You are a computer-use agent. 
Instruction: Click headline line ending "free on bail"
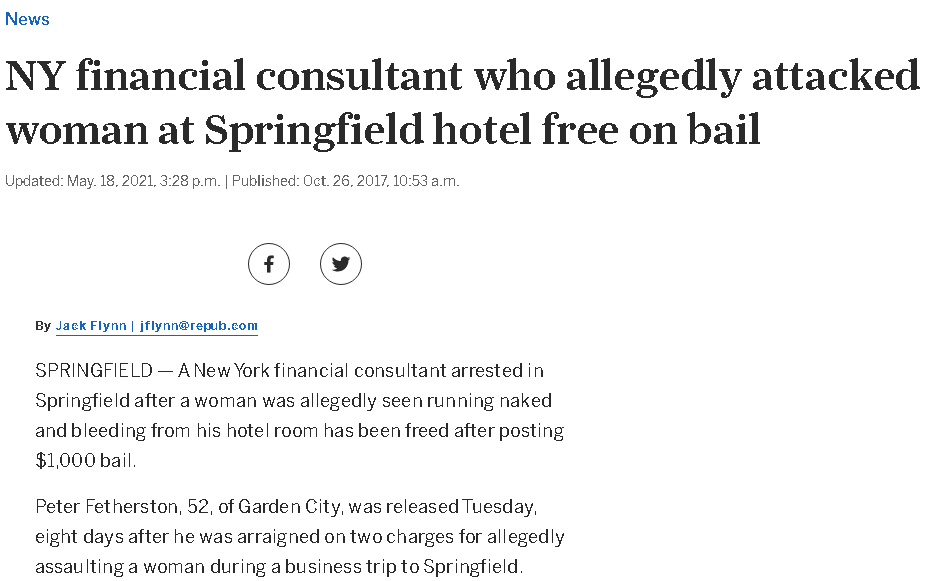[383, 130]
